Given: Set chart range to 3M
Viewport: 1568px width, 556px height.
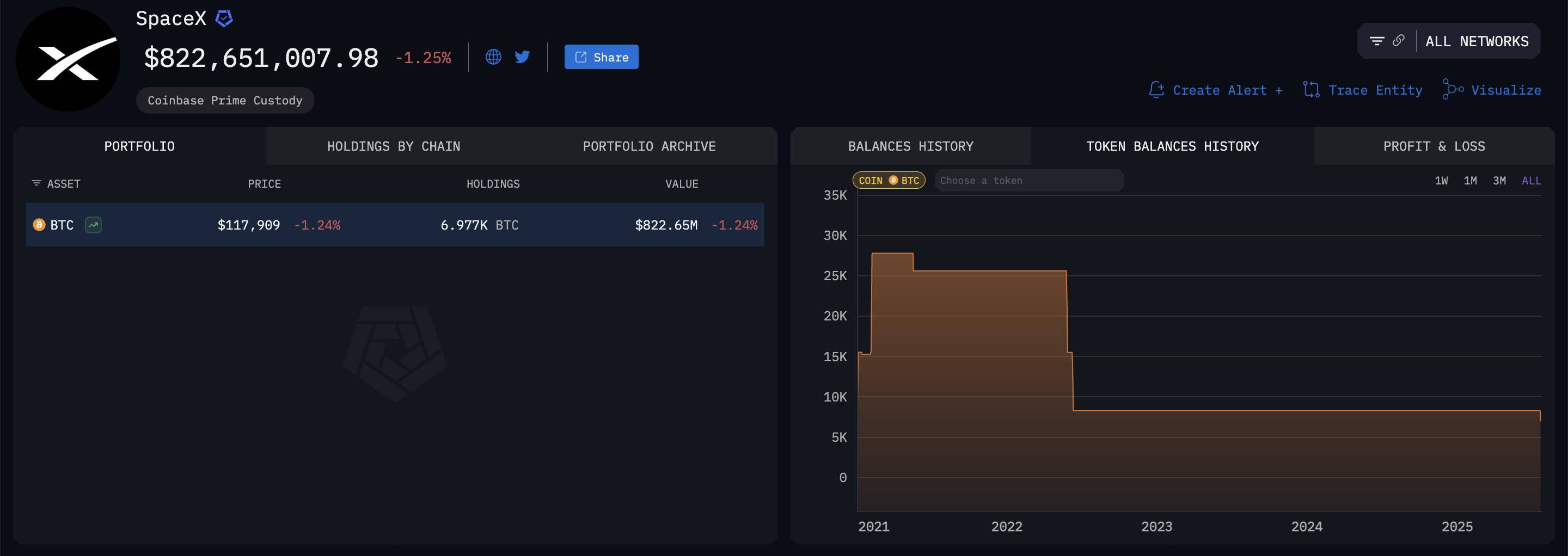Looking at the screenshot, I should [1499, 181].
